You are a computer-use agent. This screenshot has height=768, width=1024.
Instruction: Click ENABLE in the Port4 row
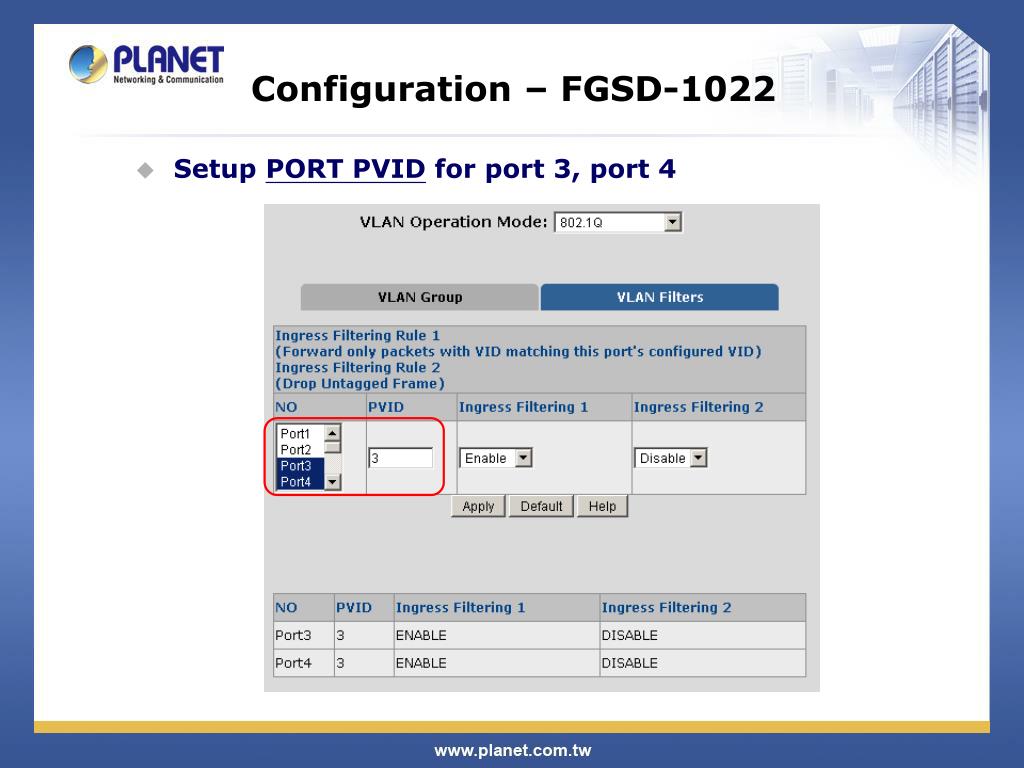[421, 663]
